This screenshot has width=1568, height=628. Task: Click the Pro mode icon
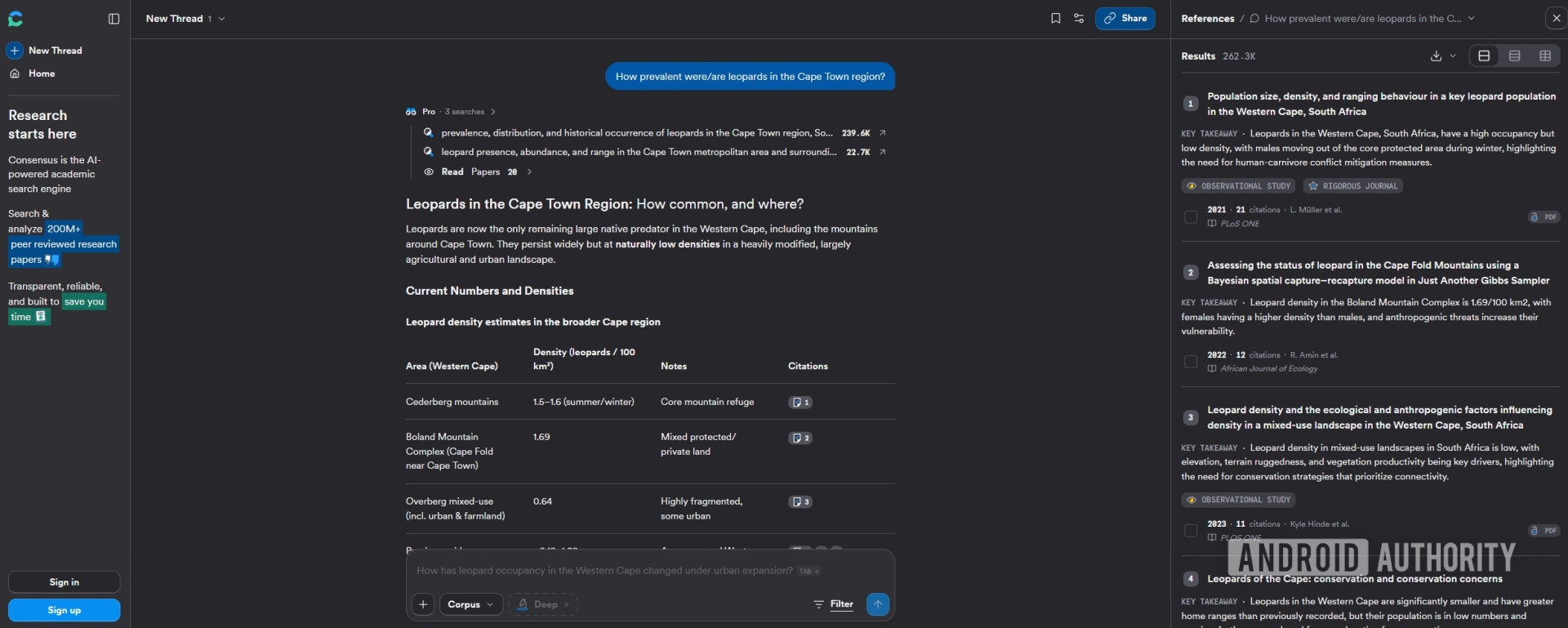(411, 112)
